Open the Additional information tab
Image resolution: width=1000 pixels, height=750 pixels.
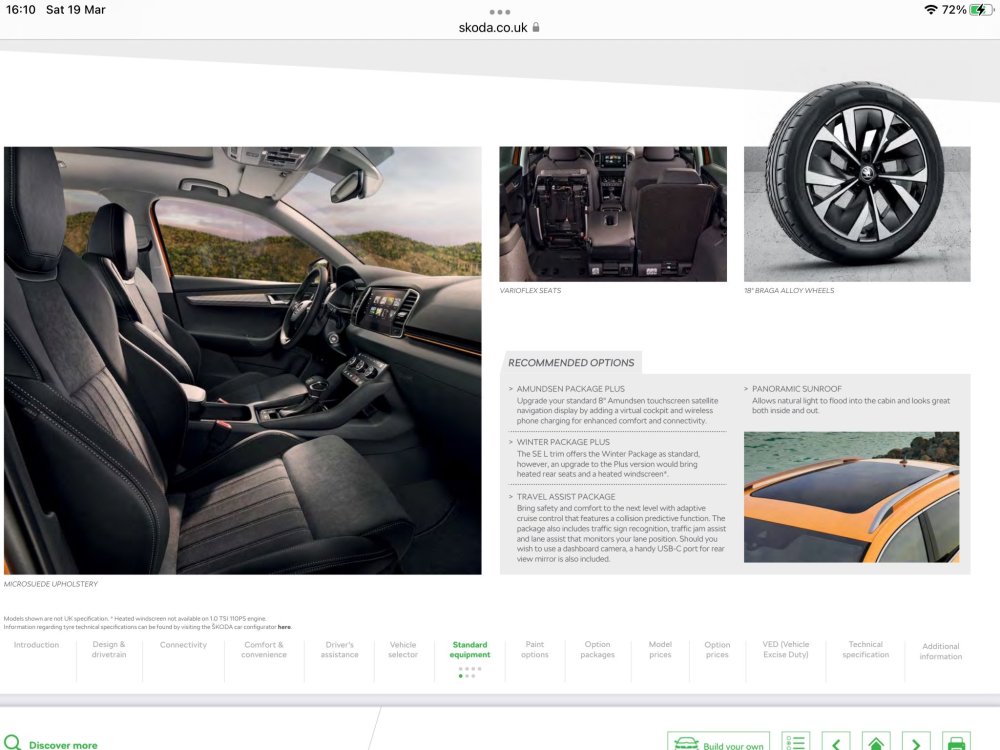[x=941, y=651]
